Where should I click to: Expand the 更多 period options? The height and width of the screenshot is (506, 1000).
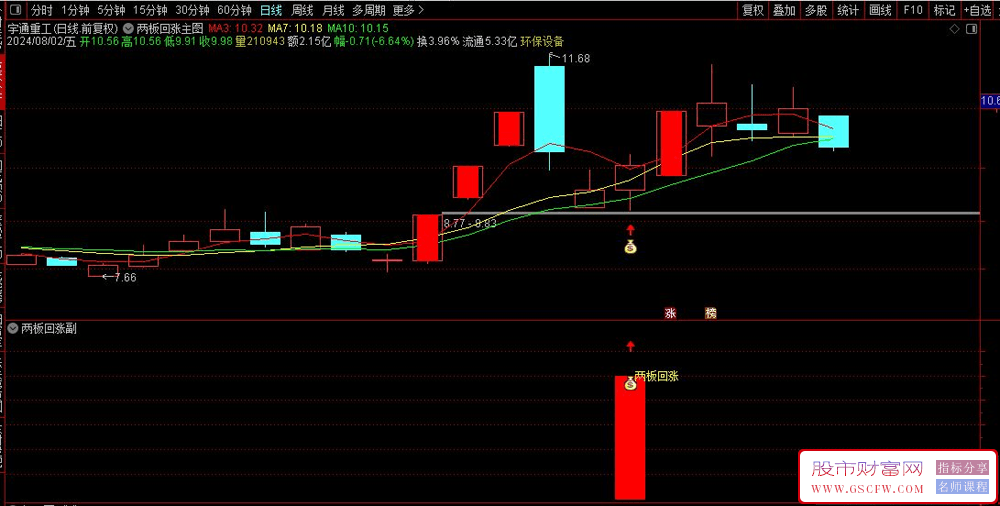click(x=409, y=10)
